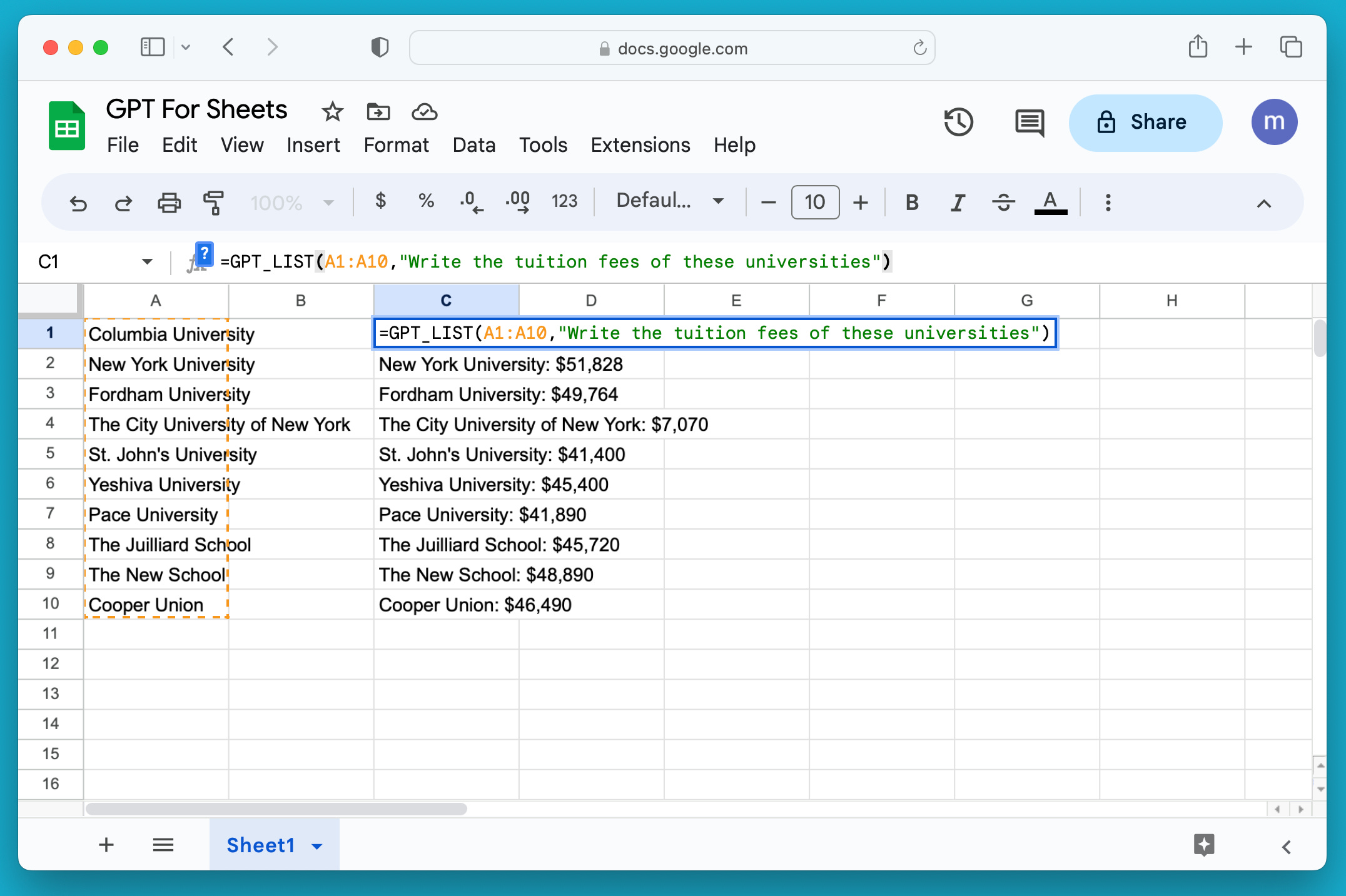This screenshot has height=896, width=1346.
Task: Open the Sheet1 tab menu
Action: tap(317, 845)
